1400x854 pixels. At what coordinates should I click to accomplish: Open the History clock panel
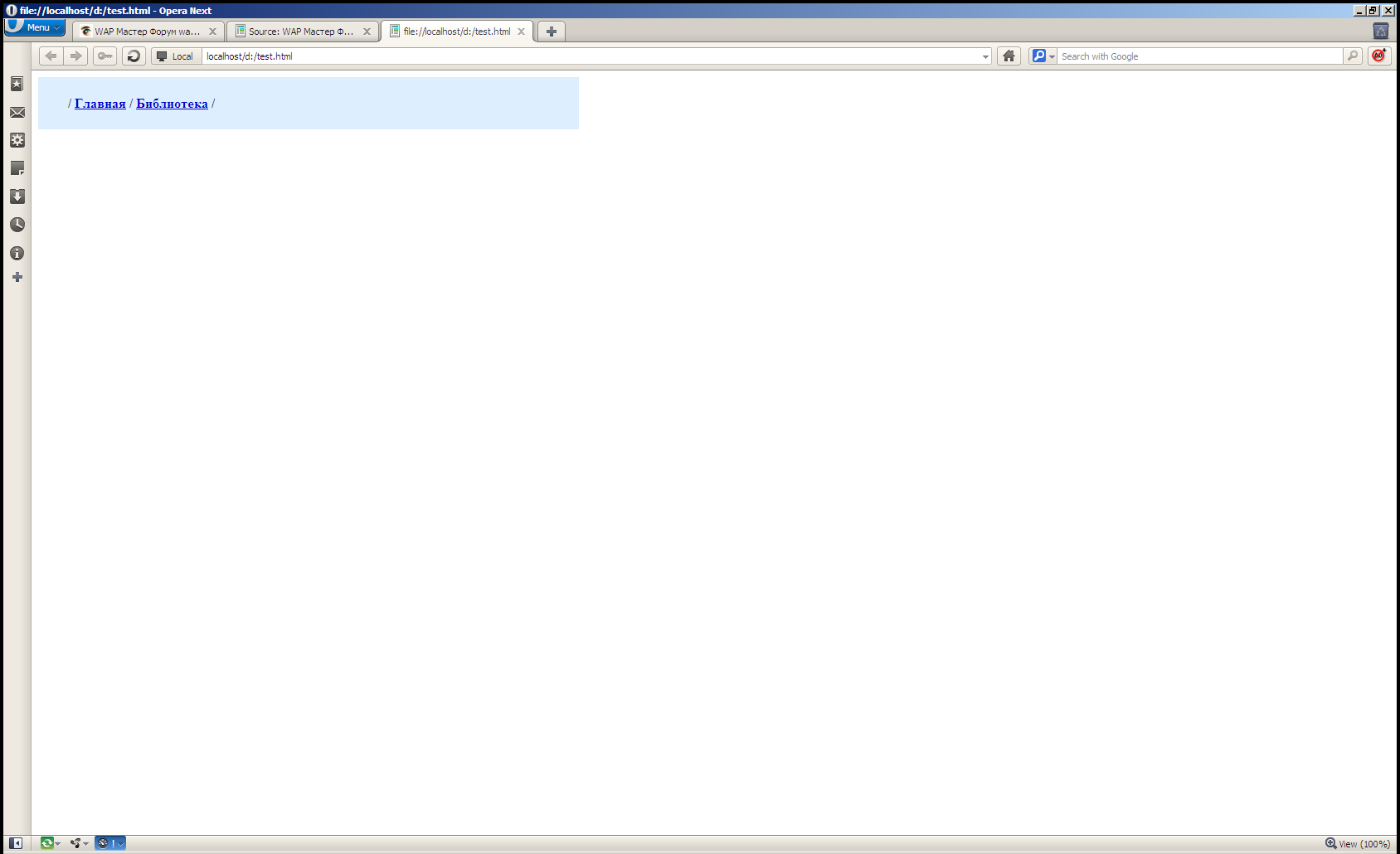pos(17,225)
